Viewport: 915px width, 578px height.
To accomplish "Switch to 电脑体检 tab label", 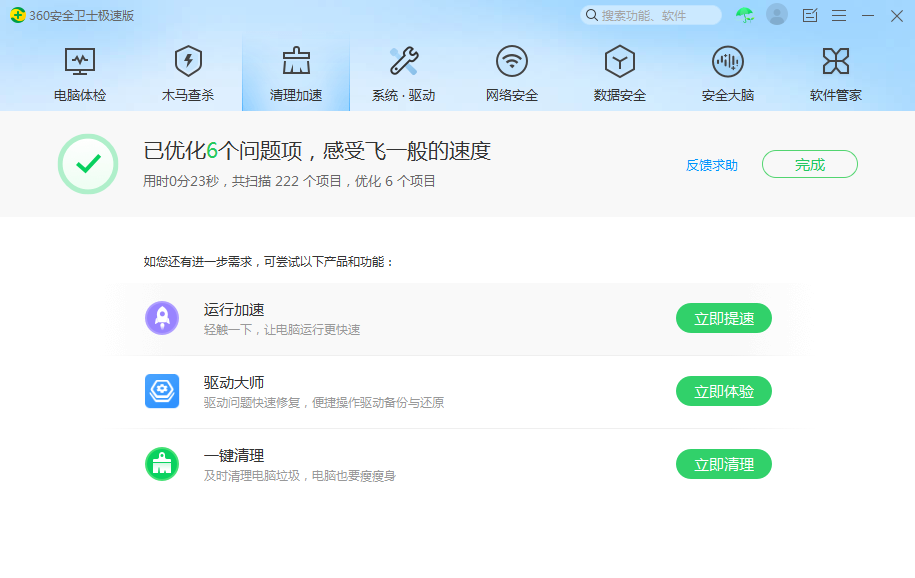I will click(x=80, y=95).
